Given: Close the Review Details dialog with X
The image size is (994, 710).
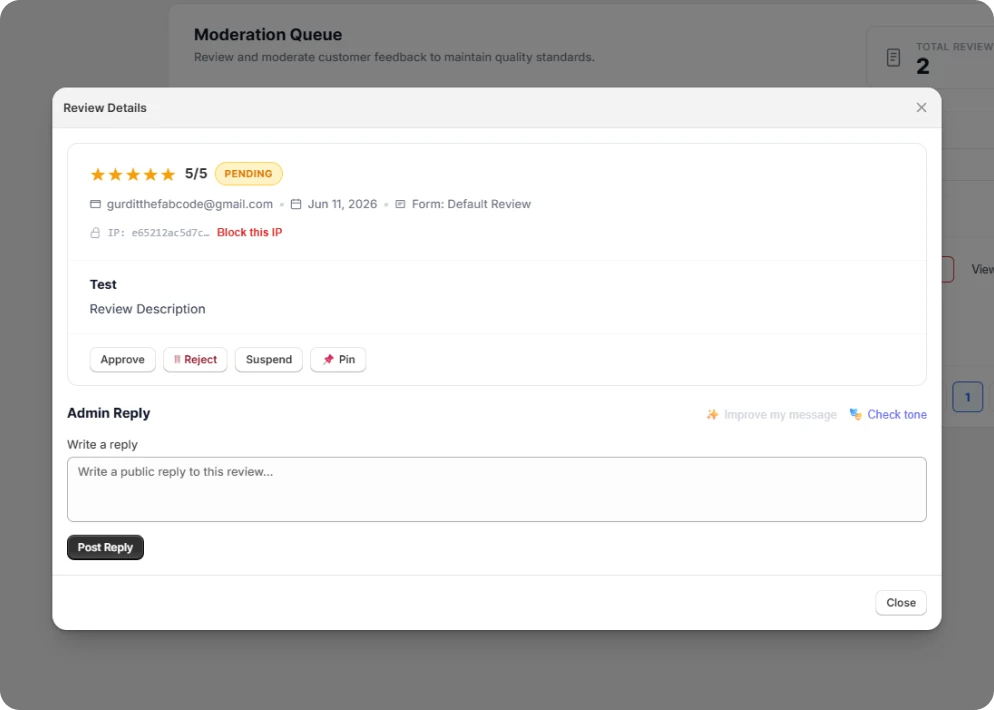Looking at the screenshot, I should click(x=921, y=108).
